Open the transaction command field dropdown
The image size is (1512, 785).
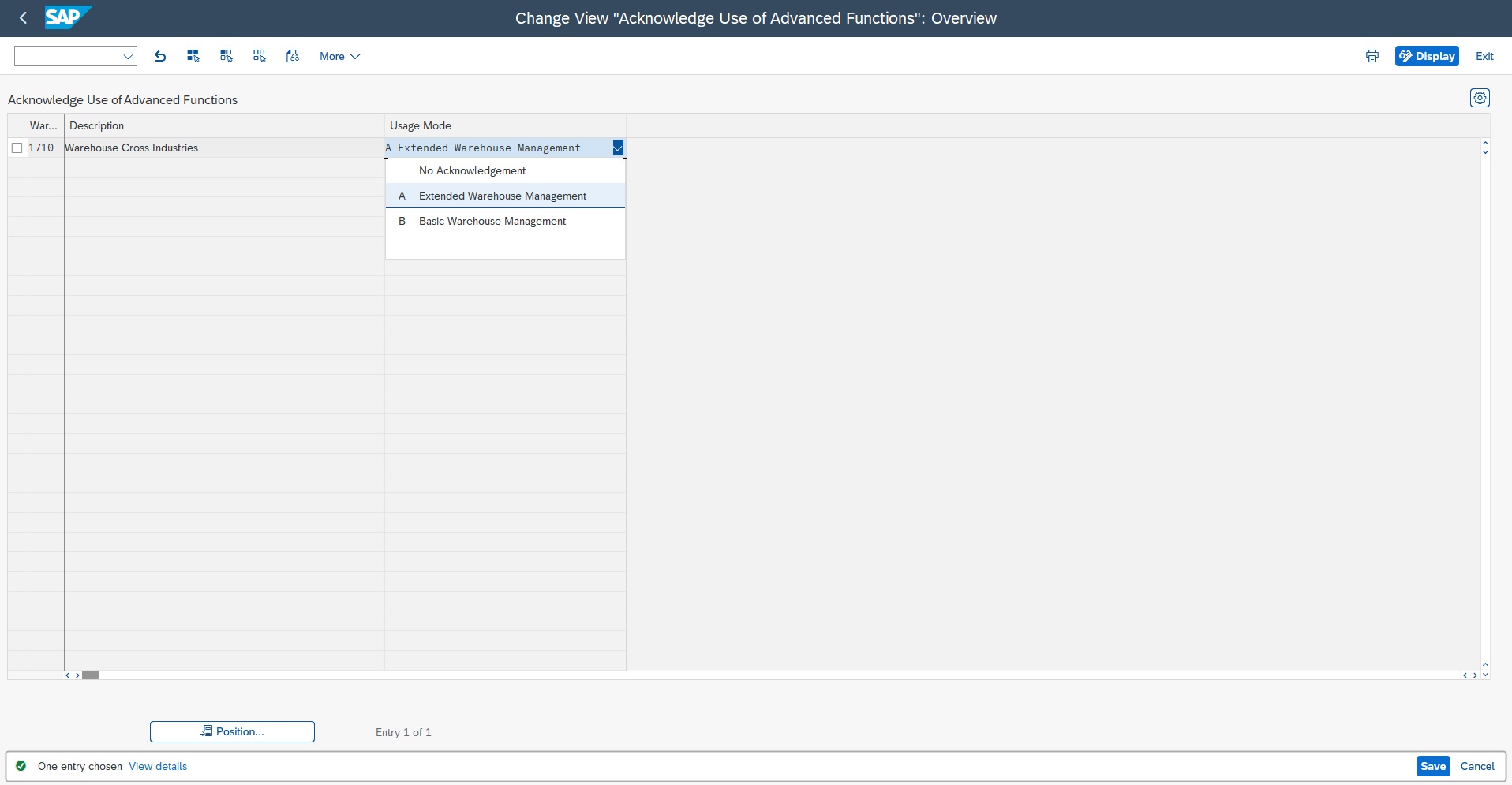coord(127,56)
